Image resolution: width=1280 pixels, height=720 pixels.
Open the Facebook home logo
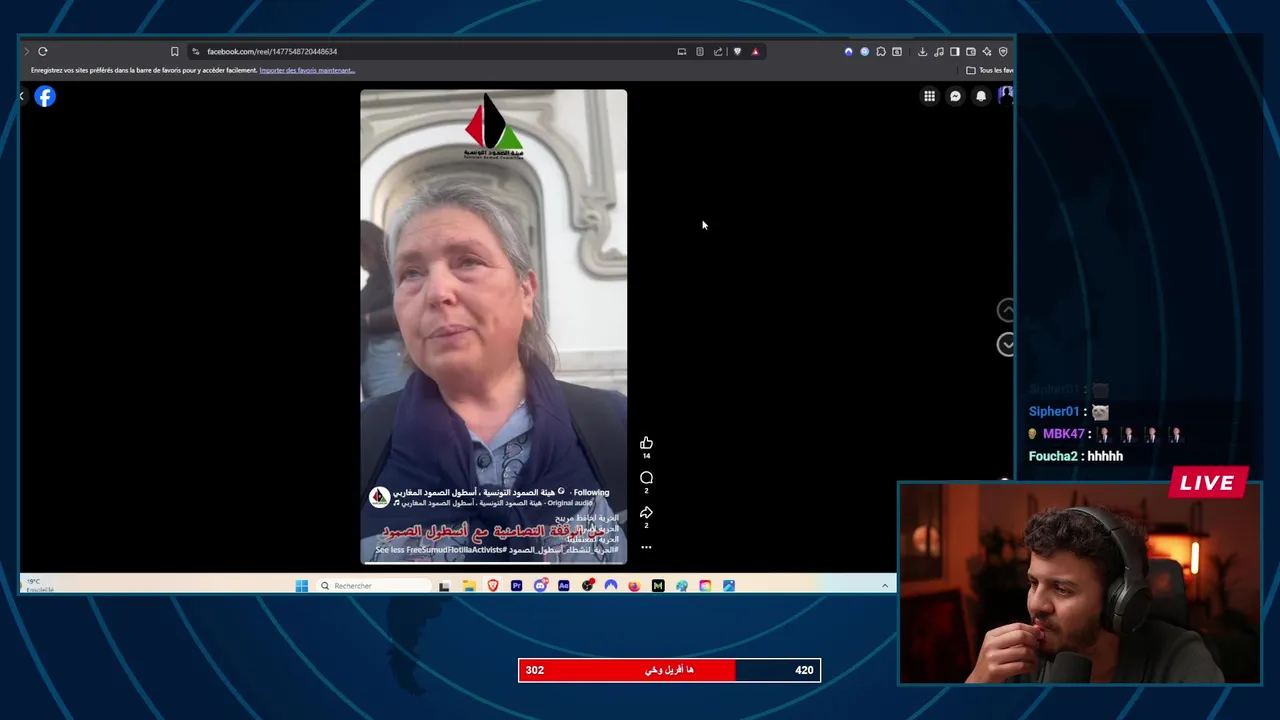click(45, 96)
